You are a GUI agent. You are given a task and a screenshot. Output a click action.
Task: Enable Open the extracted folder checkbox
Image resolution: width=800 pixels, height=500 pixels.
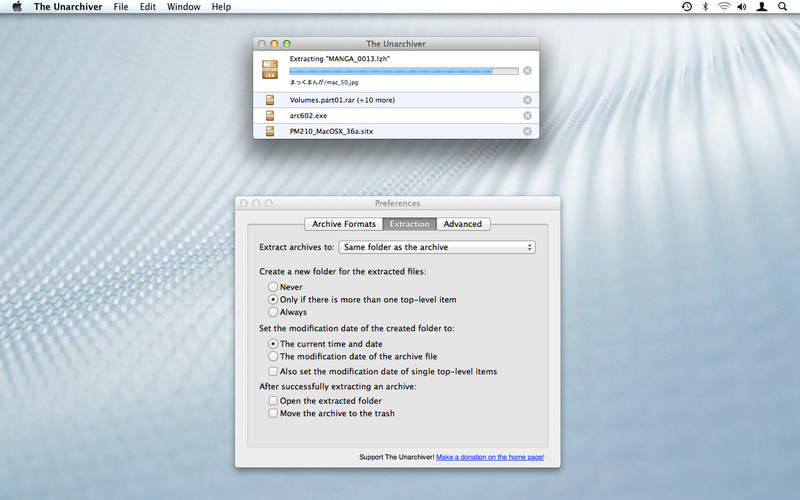(x=273, y=401)
